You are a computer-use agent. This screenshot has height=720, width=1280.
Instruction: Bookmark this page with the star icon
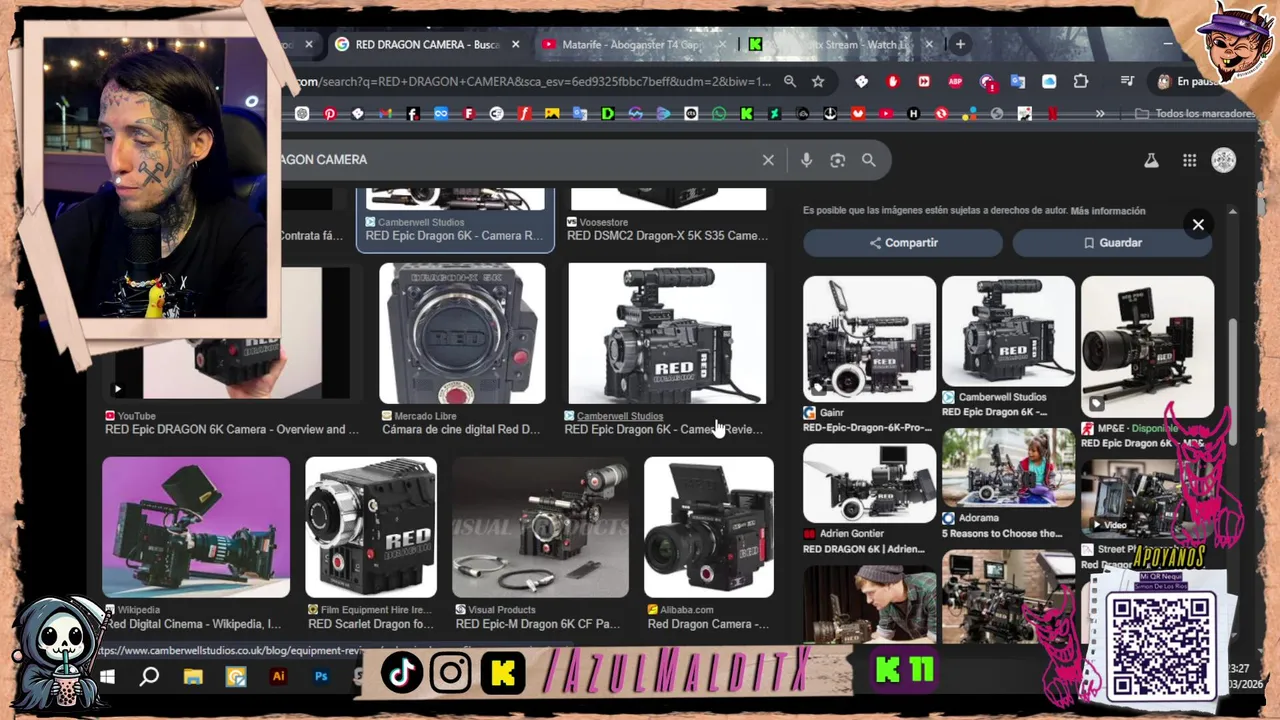point(818,82)
